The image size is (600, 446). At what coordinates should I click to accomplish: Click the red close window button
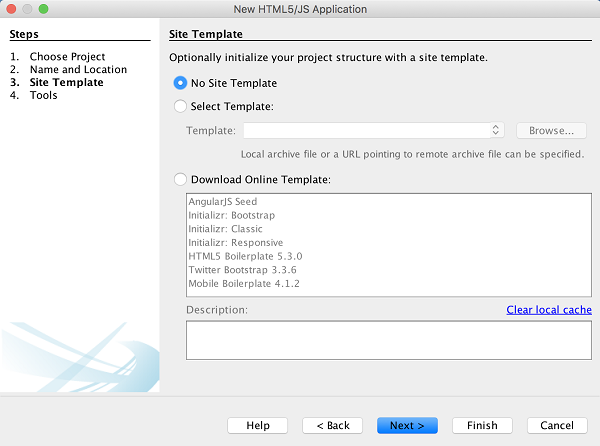pos(12,9)
